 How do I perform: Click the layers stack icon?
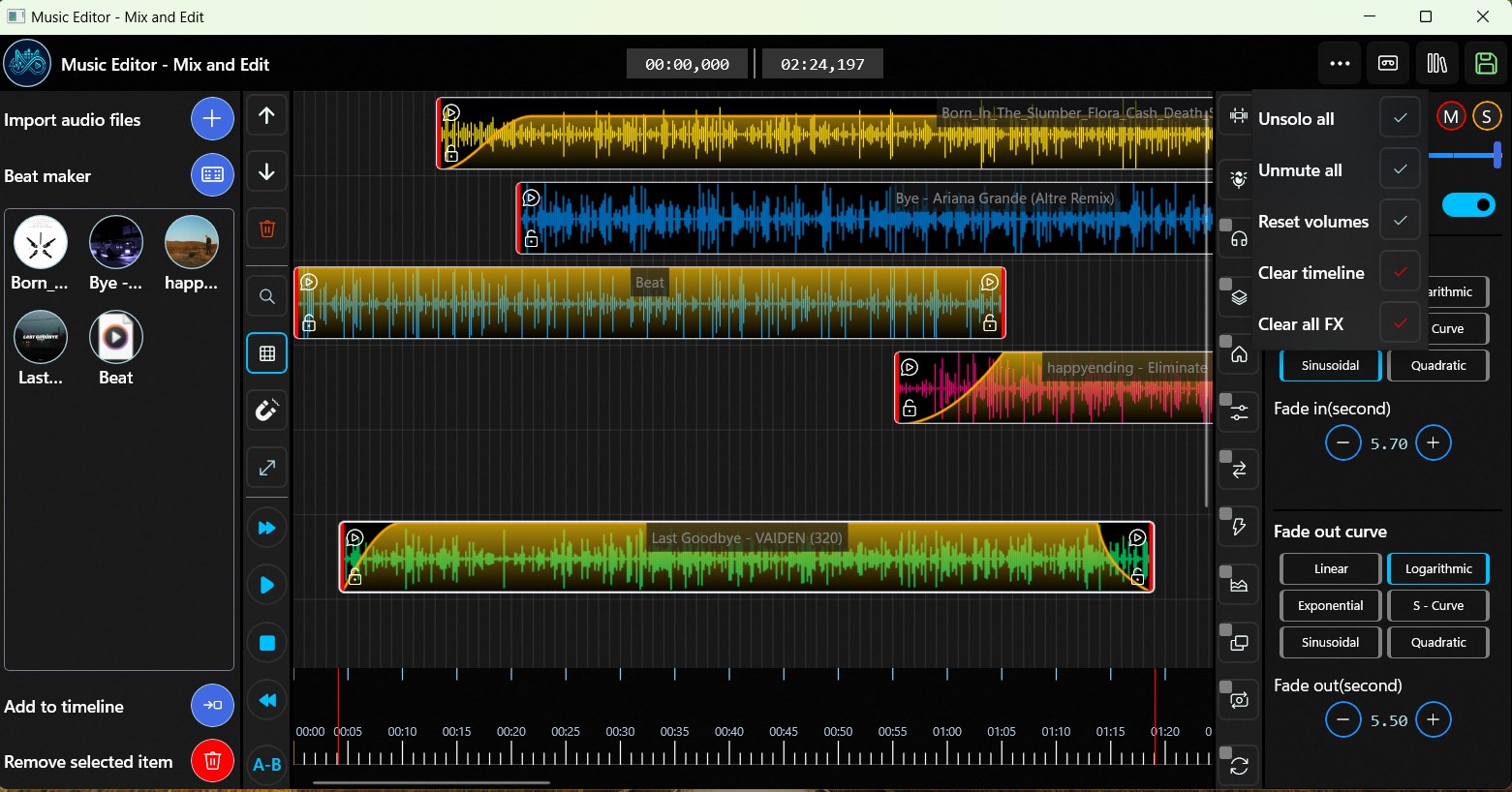click(x=1238, y=297)
